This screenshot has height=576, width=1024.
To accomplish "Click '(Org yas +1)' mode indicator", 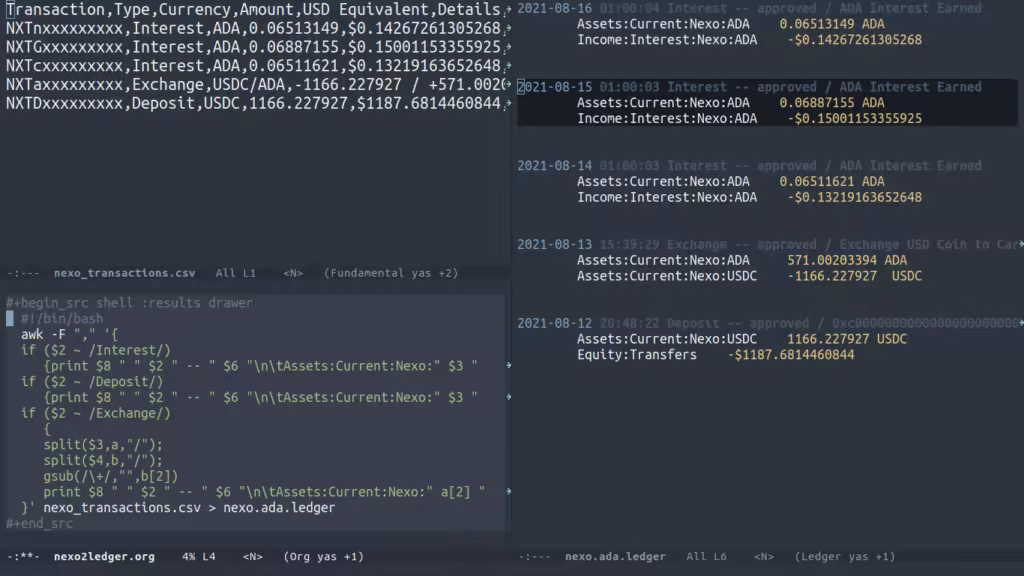I will (x=323, y=556).
